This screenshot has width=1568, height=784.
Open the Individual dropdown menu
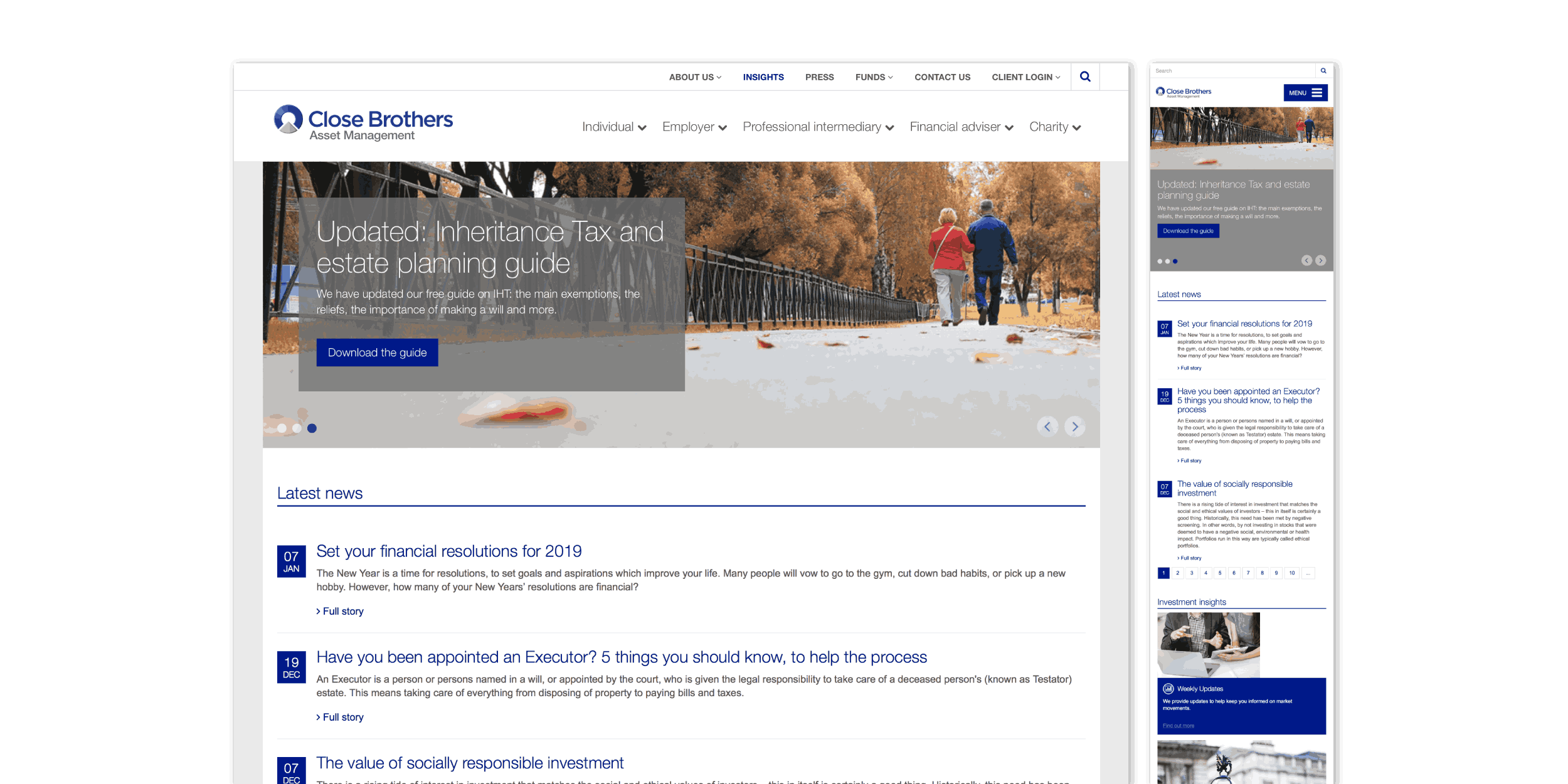point(614,127)
